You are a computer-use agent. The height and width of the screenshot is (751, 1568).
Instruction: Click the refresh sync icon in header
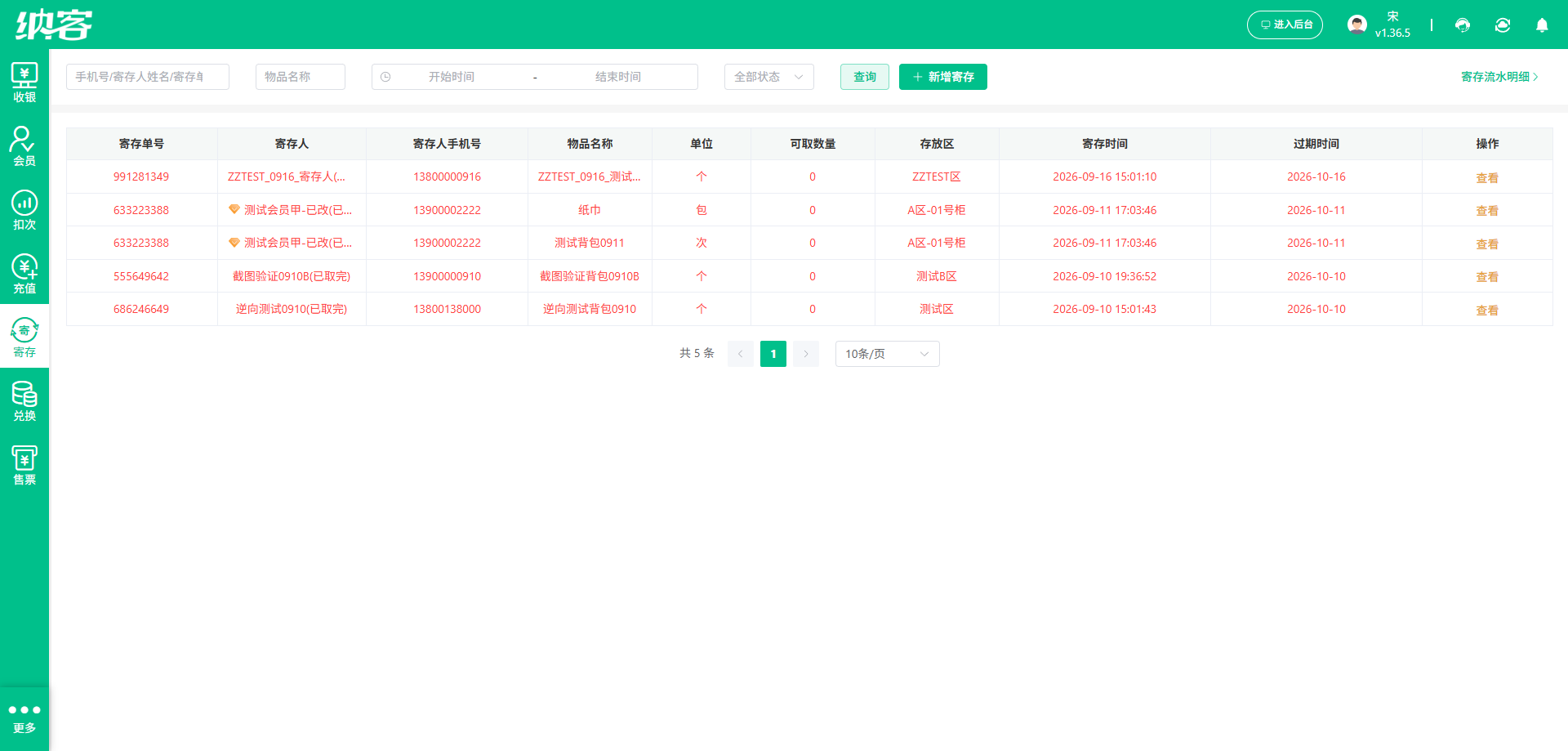[1503, 25]
